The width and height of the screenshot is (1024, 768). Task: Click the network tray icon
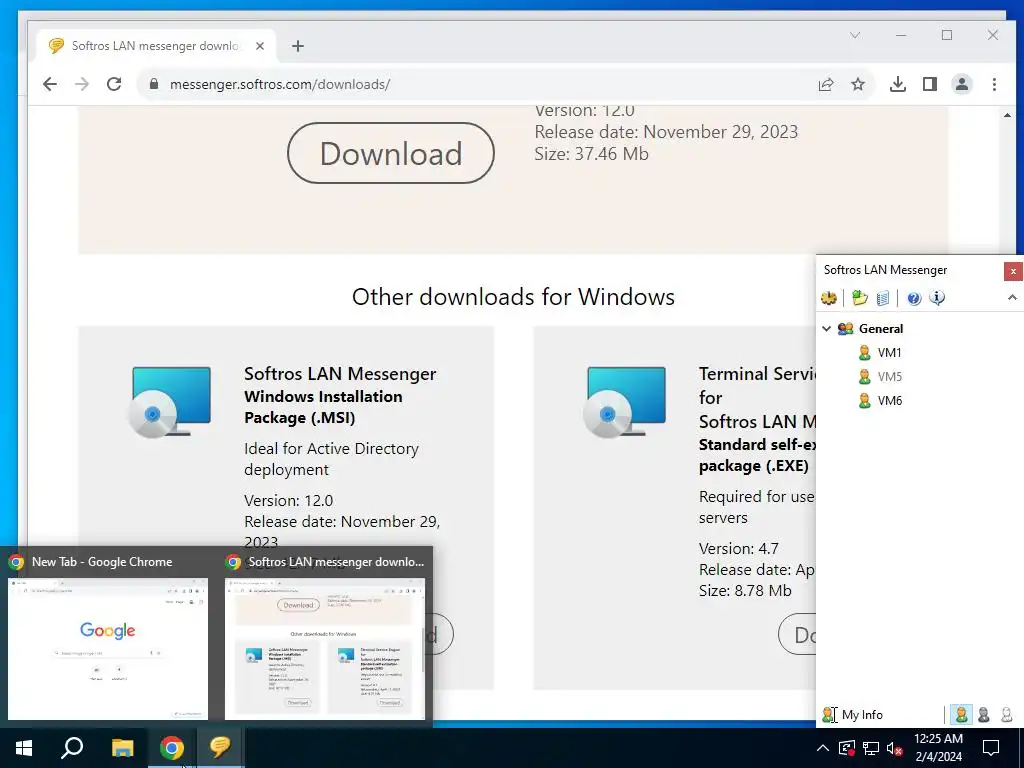(x=871, y=748)
